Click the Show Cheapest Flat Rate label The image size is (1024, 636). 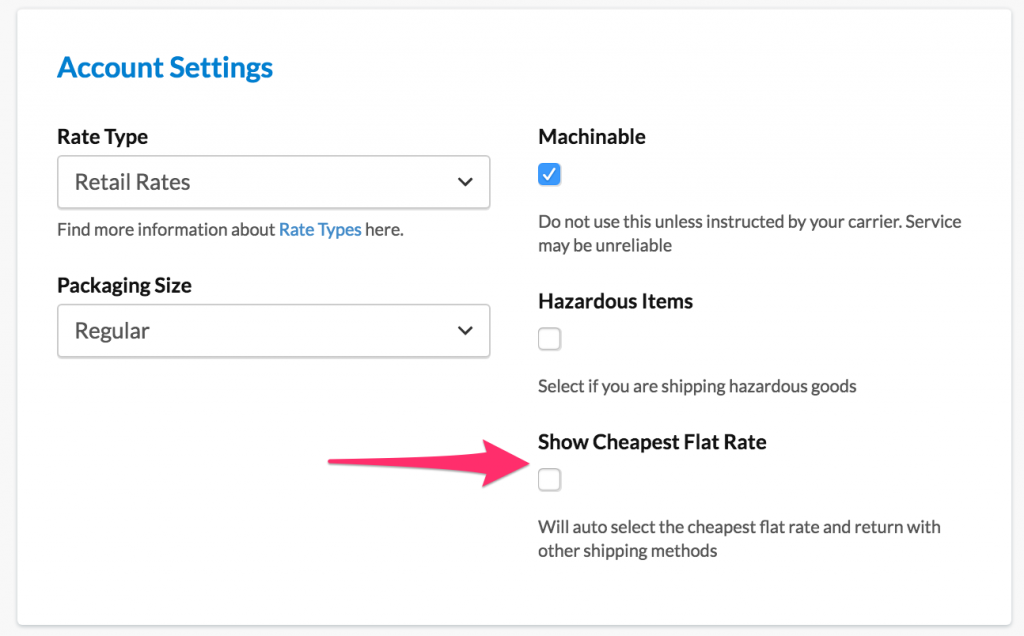coord(652,442)
